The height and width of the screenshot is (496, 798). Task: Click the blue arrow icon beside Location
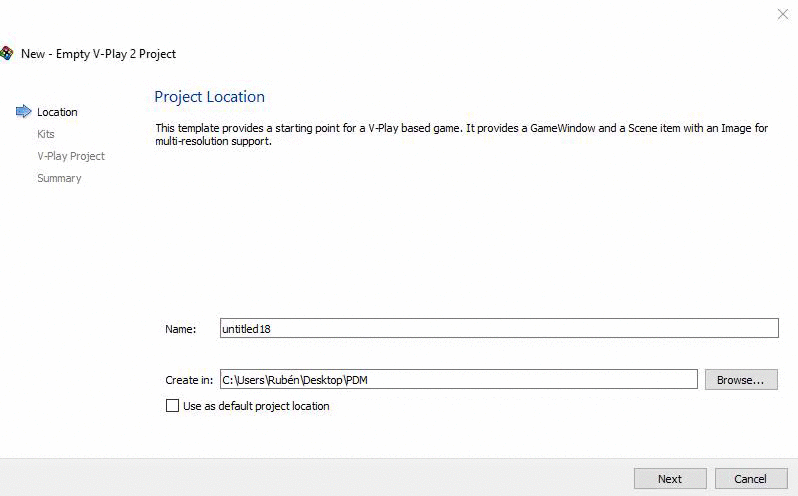click(x=23, y=111)
